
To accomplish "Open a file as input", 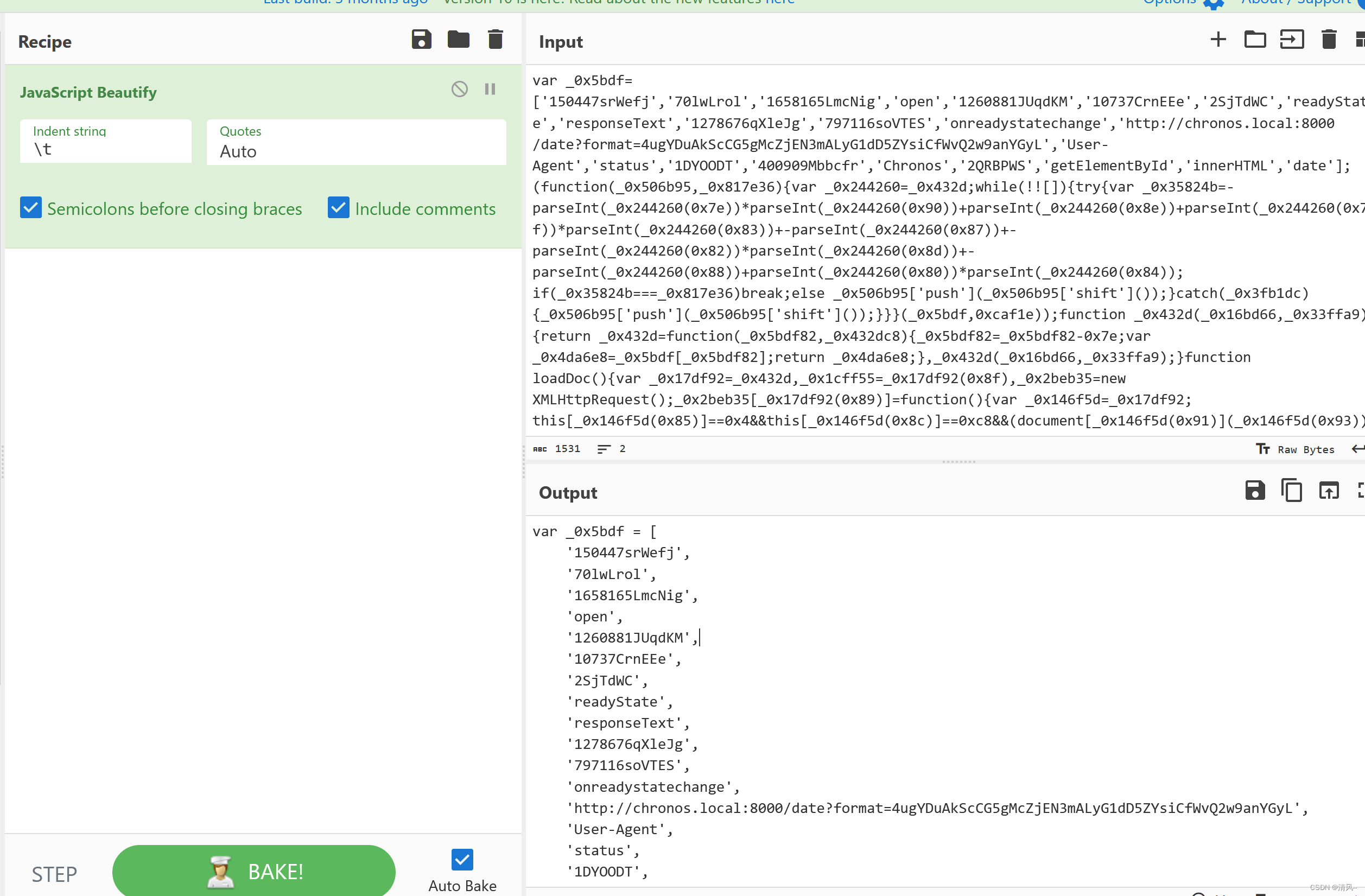I will click(x=1292, y=40).
